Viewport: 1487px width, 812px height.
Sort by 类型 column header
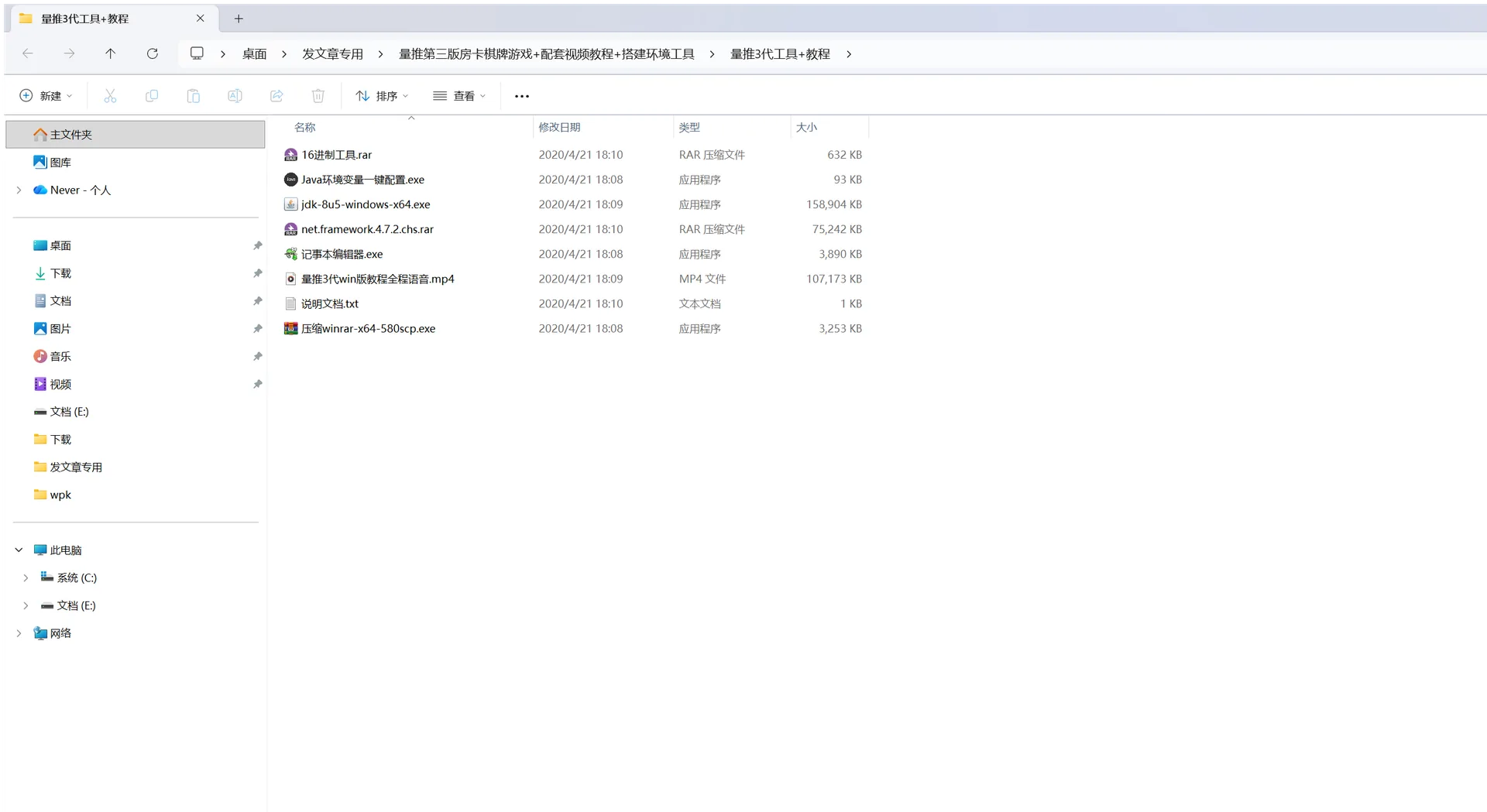pyautogui.click(x=689, y=128)
